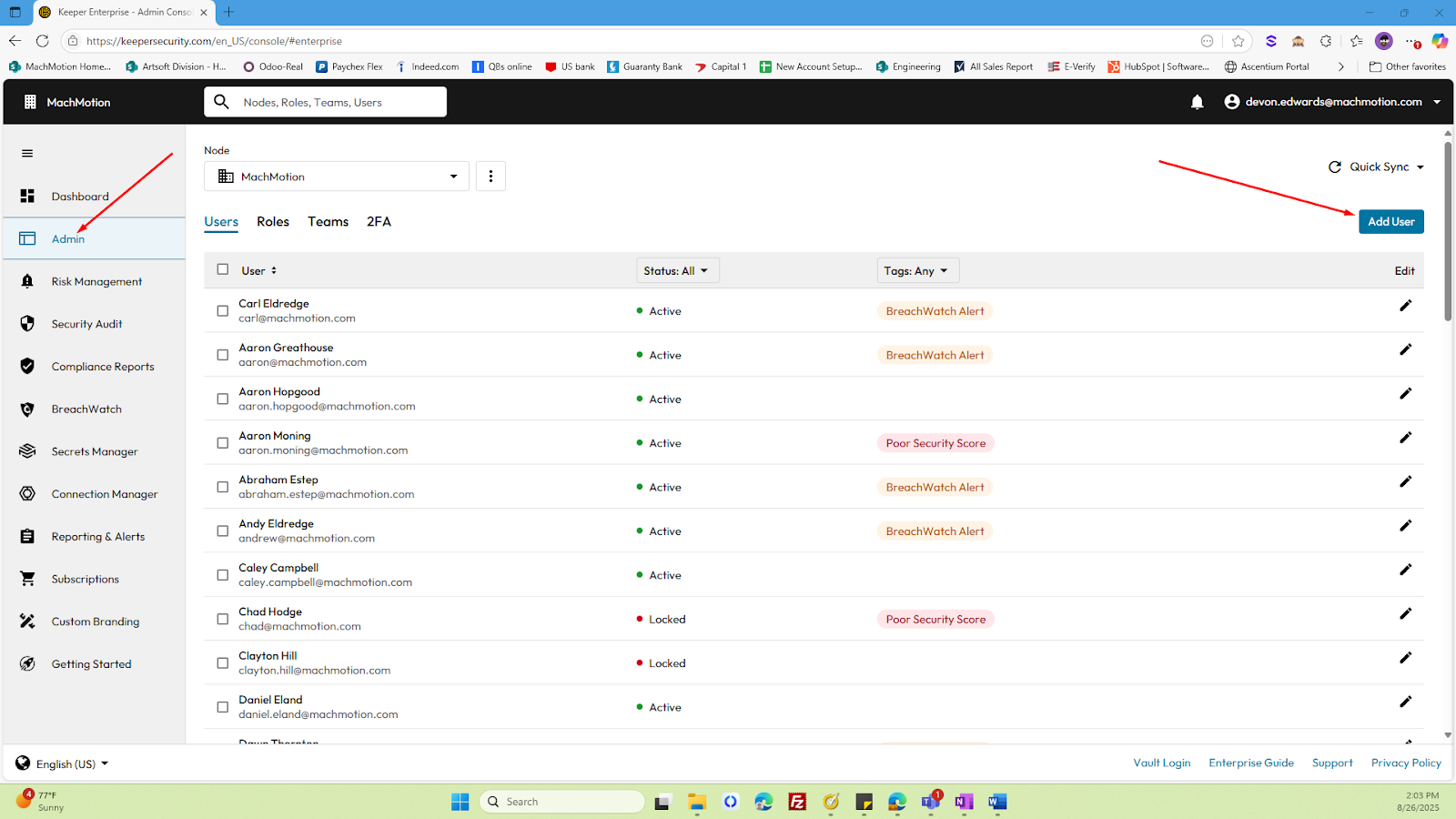Click the notification bell icon
Image resolution: width=1456 pixels, height=819 pixels.
[1197, 102]
